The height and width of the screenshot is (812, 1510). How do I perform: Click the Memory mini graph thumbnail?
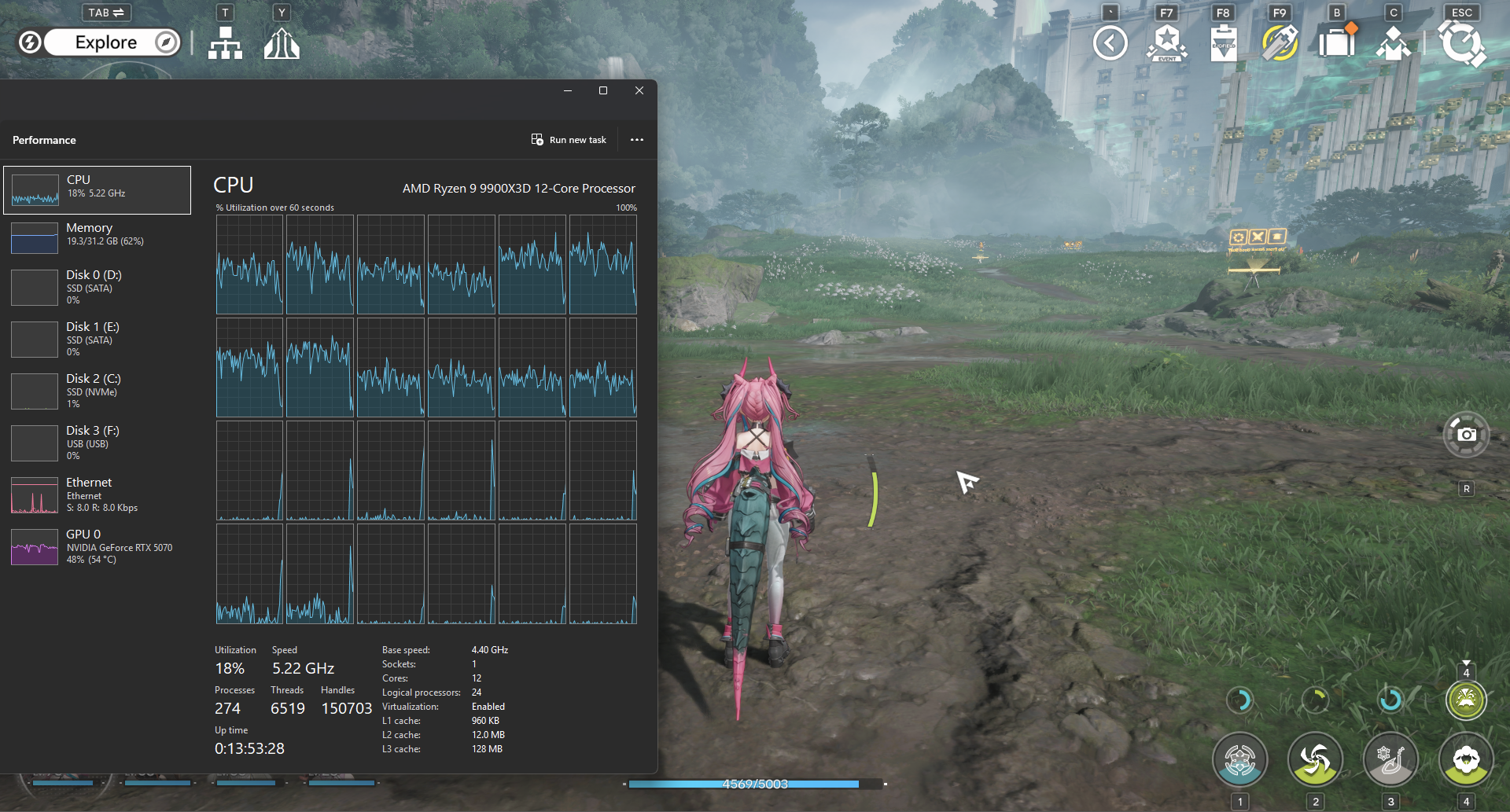35,237
